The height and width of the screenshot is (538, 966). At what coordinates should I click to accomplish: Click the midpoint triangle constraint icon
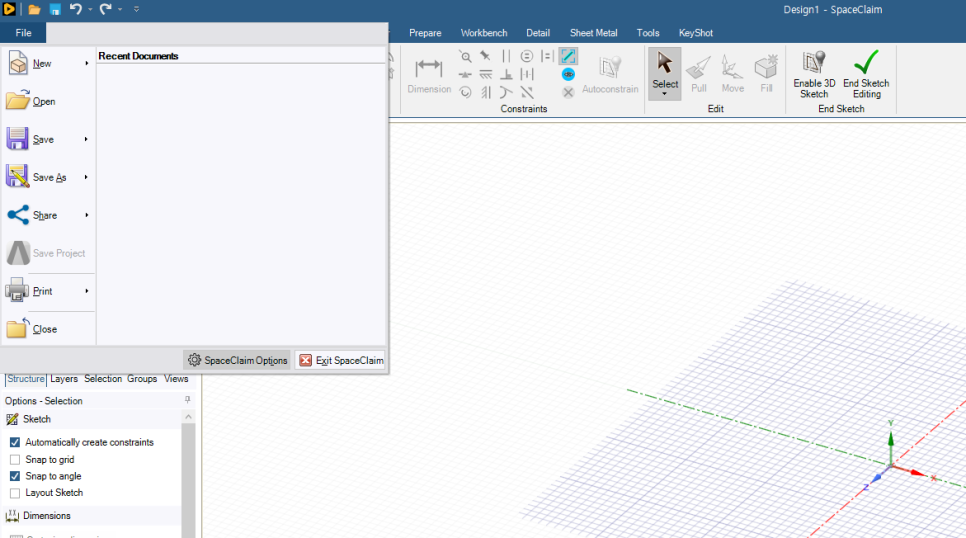click(x=465, y=75)
